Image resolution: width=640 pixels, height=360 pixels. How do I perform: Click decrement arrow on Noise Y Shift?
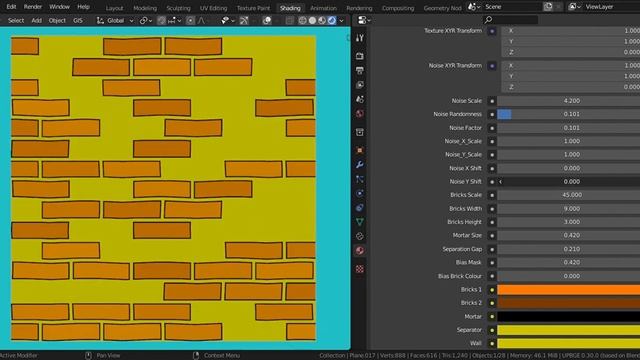coord(501,182)
